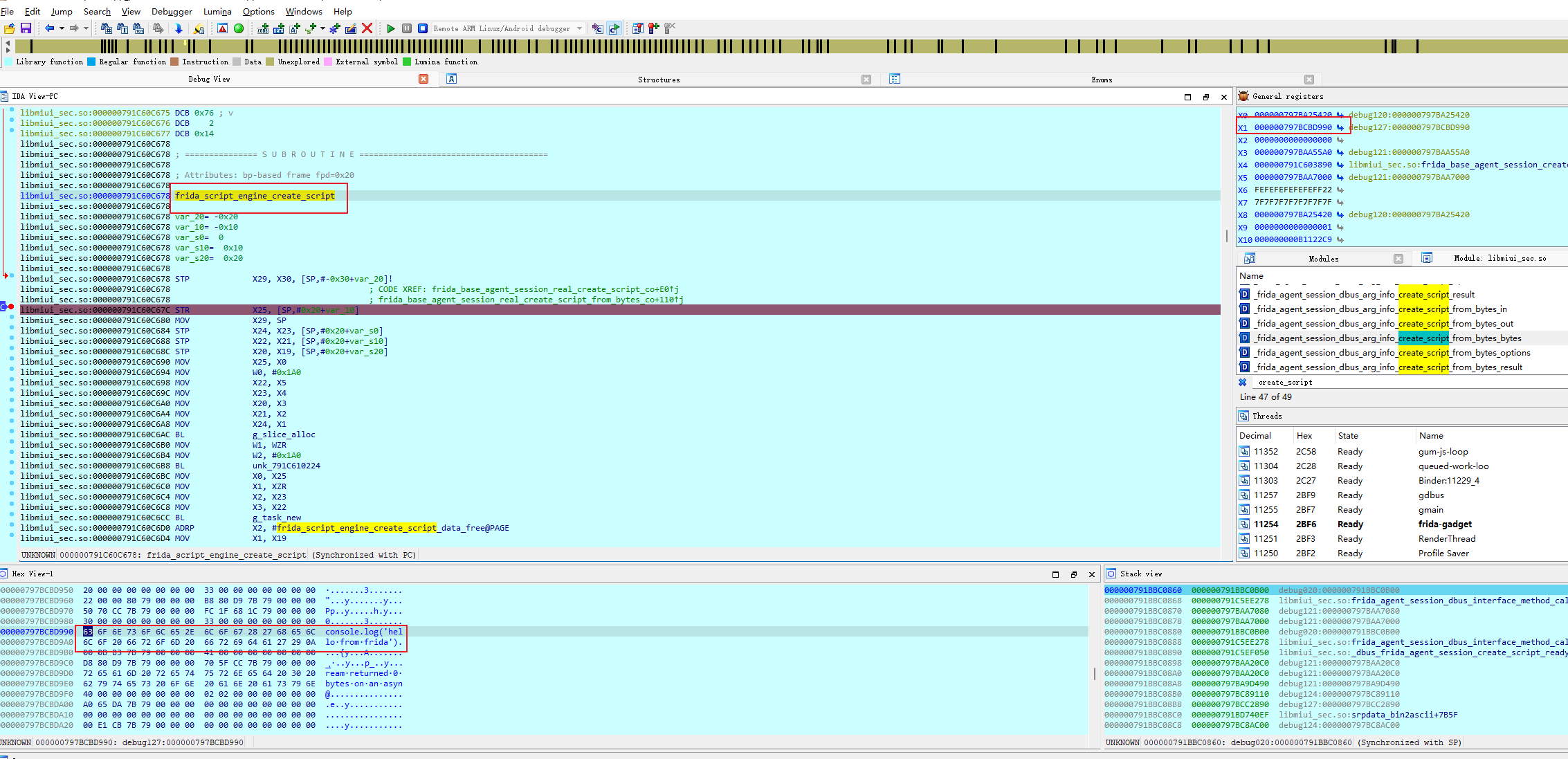Click the Unexplored legend color swatch
The image size is (1568, 759).
[270, 62]
